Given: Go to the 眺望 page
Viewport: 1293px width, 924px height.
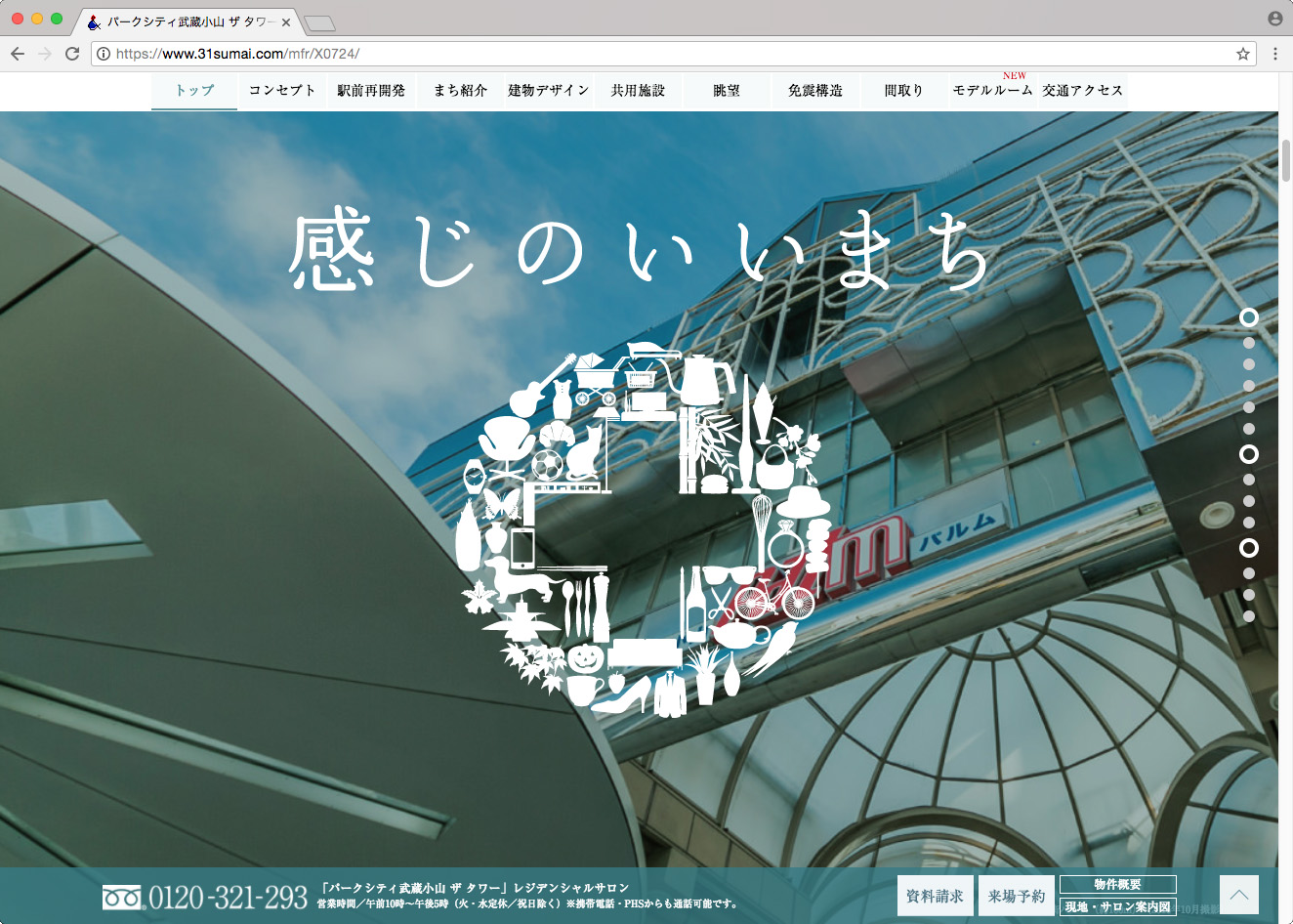Looking at the screenshot, I should [727, 91].
